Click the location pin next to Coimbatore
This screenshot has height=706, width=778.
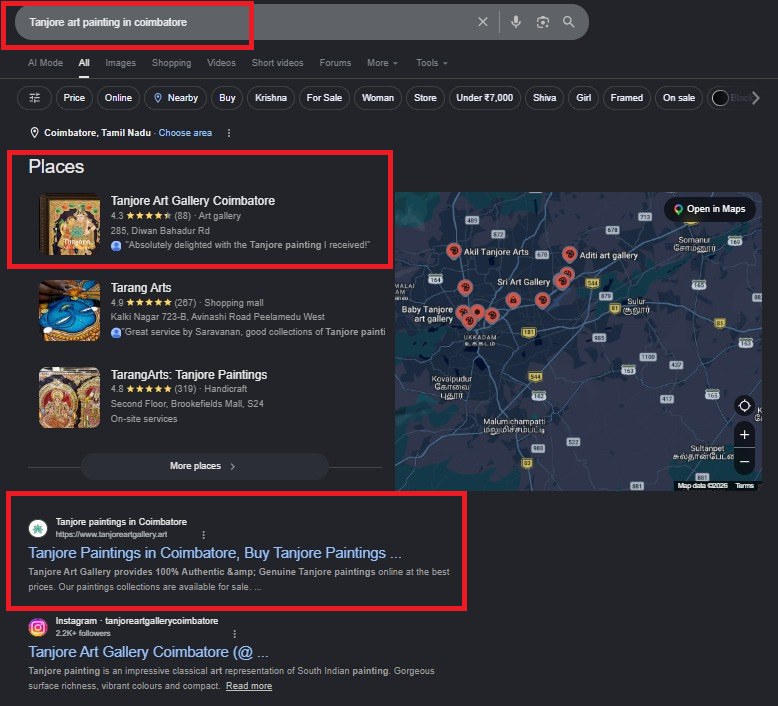(x=34, y=133)
